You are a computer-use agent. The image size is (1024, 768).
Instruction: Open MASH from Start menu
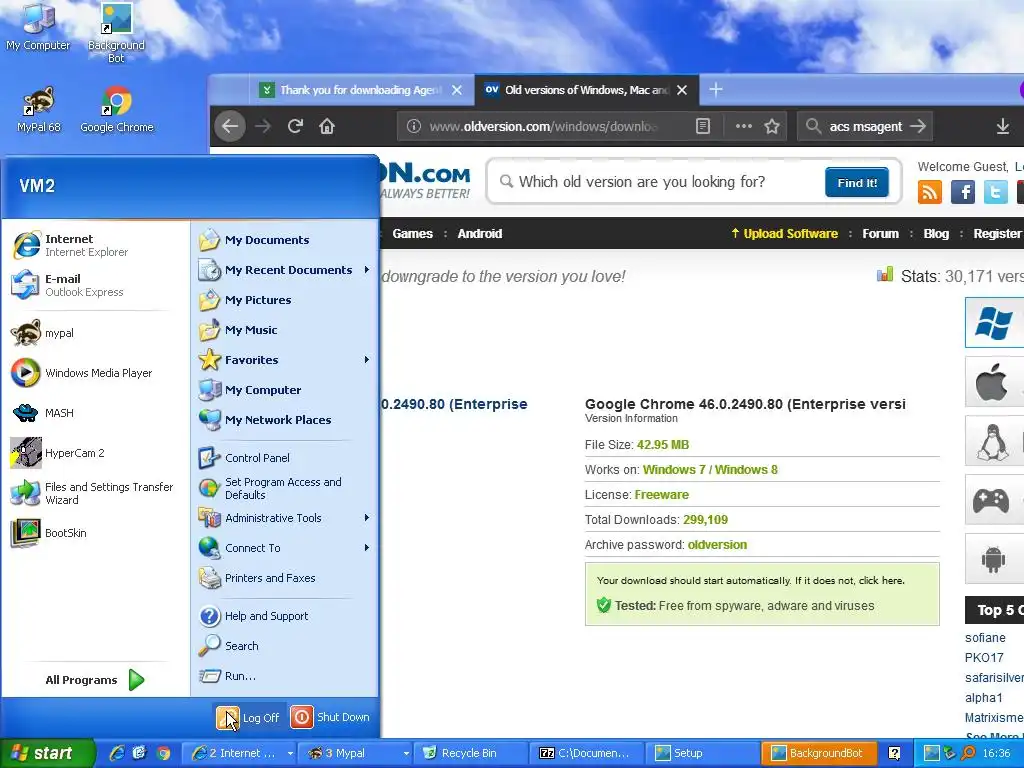(x=95, y=413)
